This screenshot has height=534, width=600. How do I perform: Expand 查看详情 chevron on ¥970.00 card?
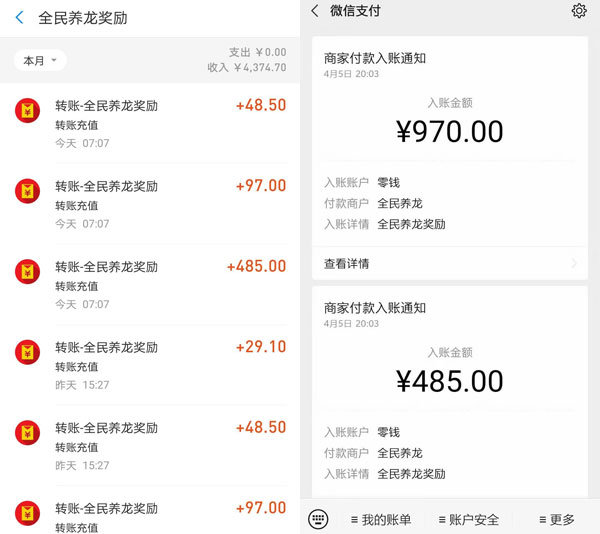point(574,263)
